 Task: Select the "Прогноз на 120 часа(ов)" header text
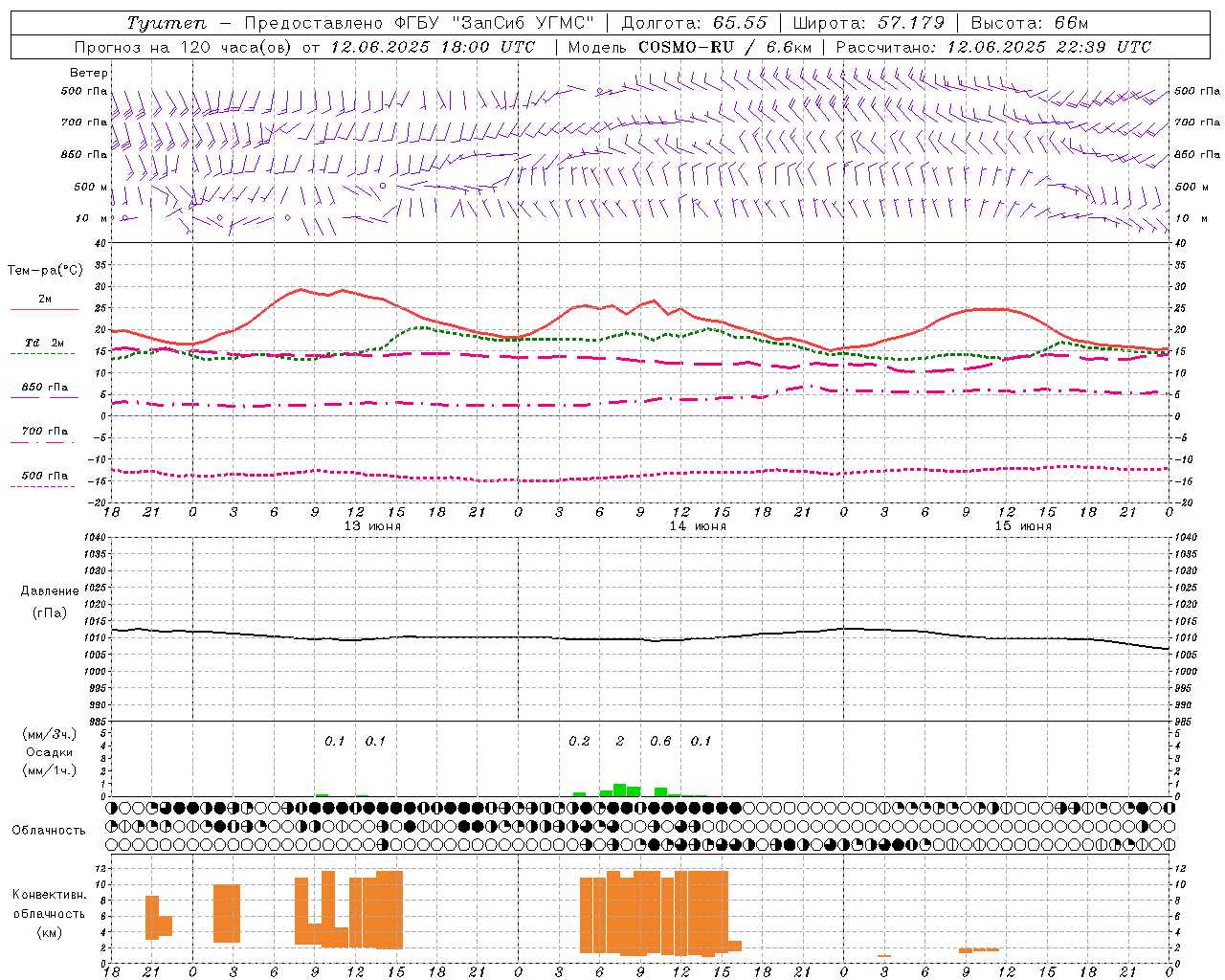[x=184, y=47]
